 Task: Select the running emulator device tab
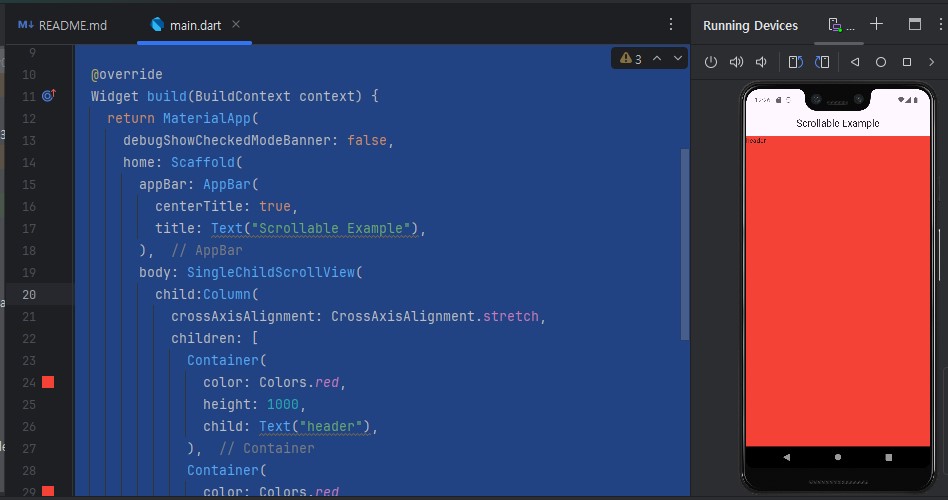(x=841, y=25)
